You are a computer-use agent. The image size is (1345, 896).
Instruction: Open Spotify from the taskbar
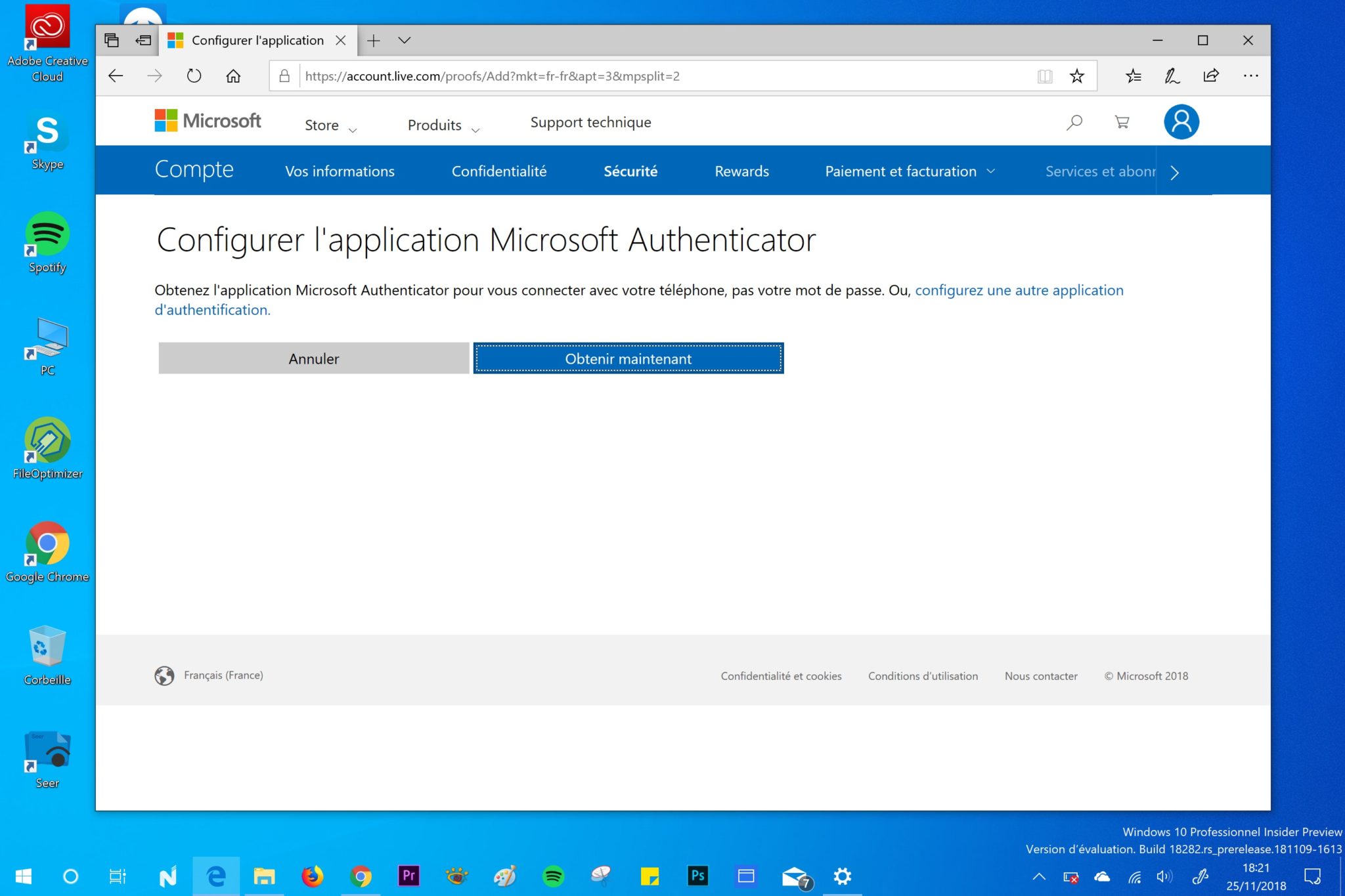553,876
